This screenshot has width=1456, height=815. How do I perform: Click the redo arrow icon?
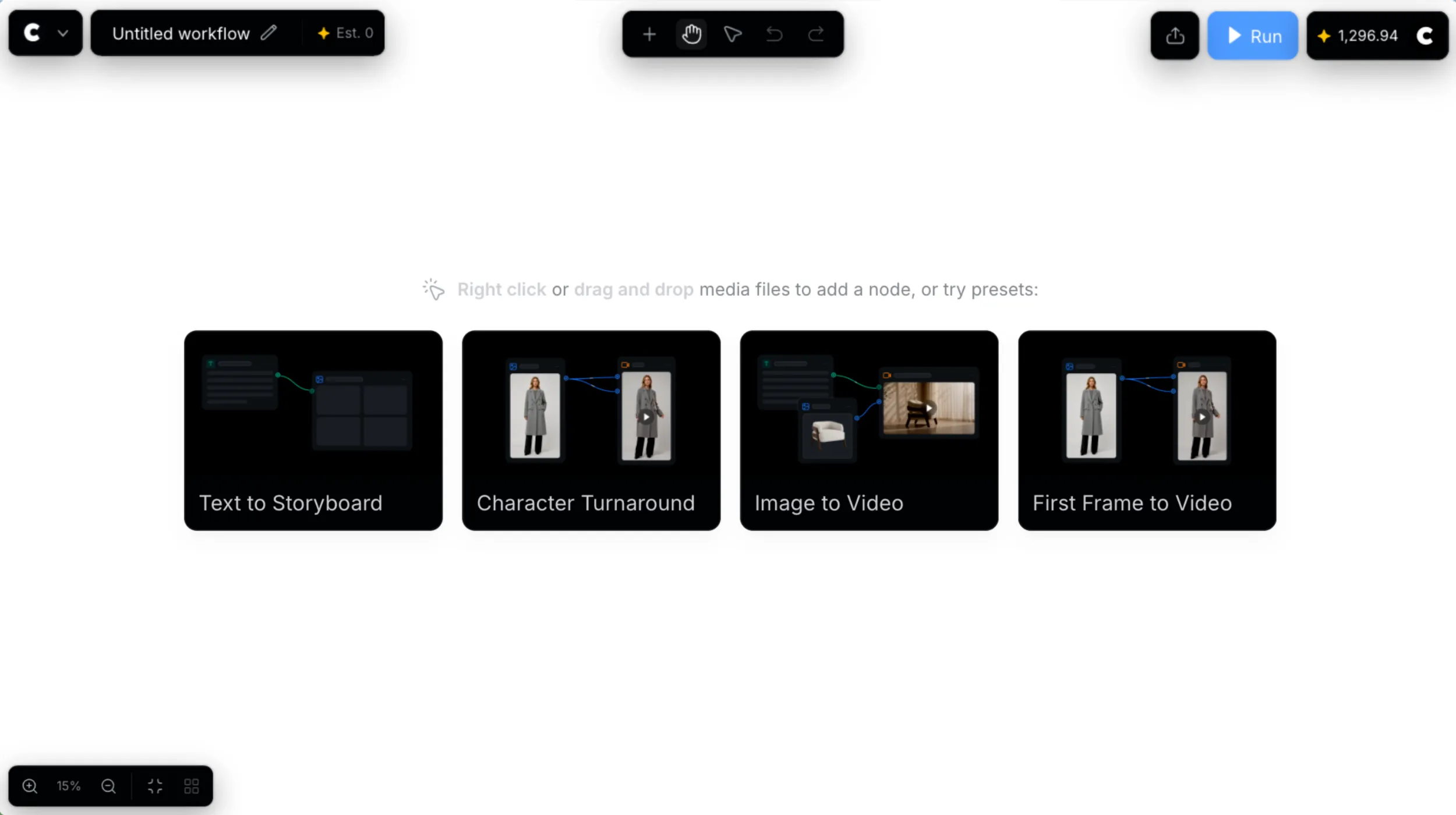pos(816,34)
